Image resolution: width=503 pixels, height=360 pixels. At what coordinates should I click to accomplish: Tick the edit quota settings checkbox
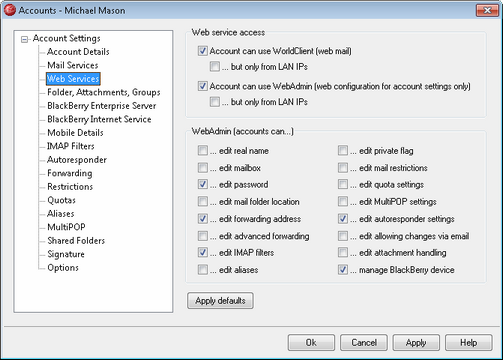pyautogui.click(x=342, y=184)
